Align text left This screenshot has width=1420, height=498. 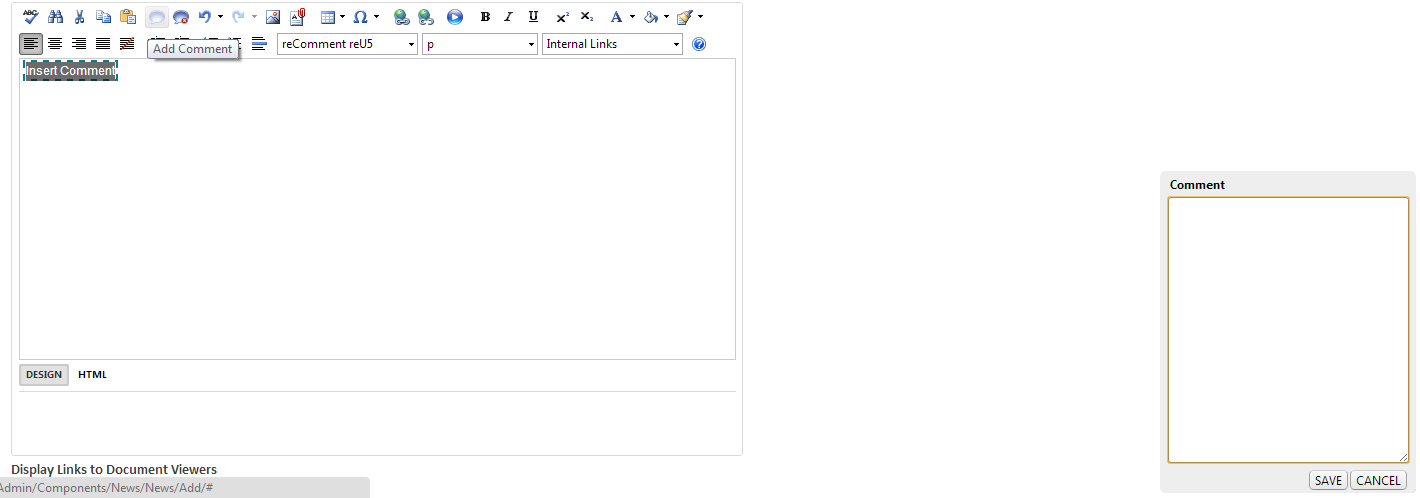[31, 44]
